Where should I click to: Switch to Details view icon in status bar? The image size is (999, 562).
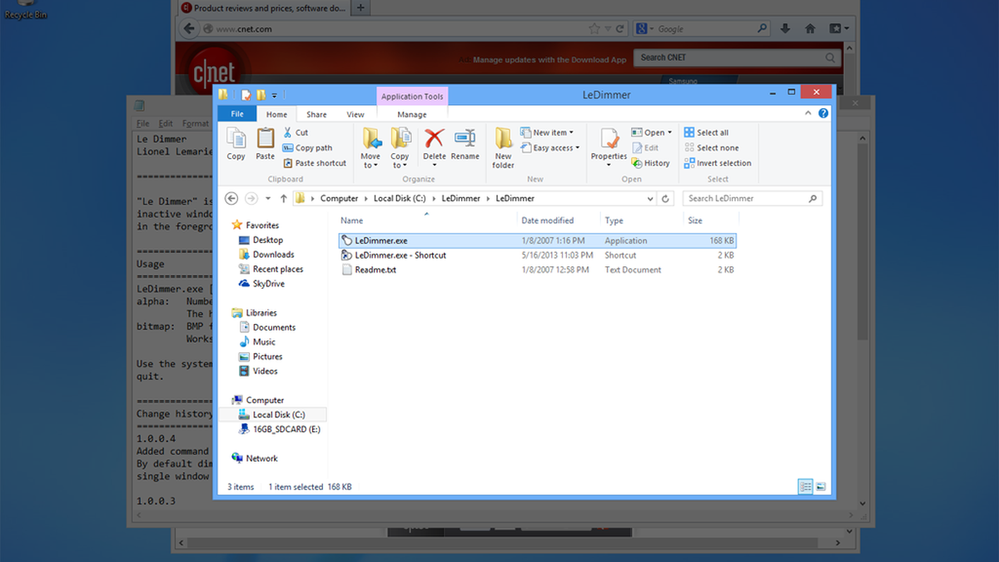805,487
